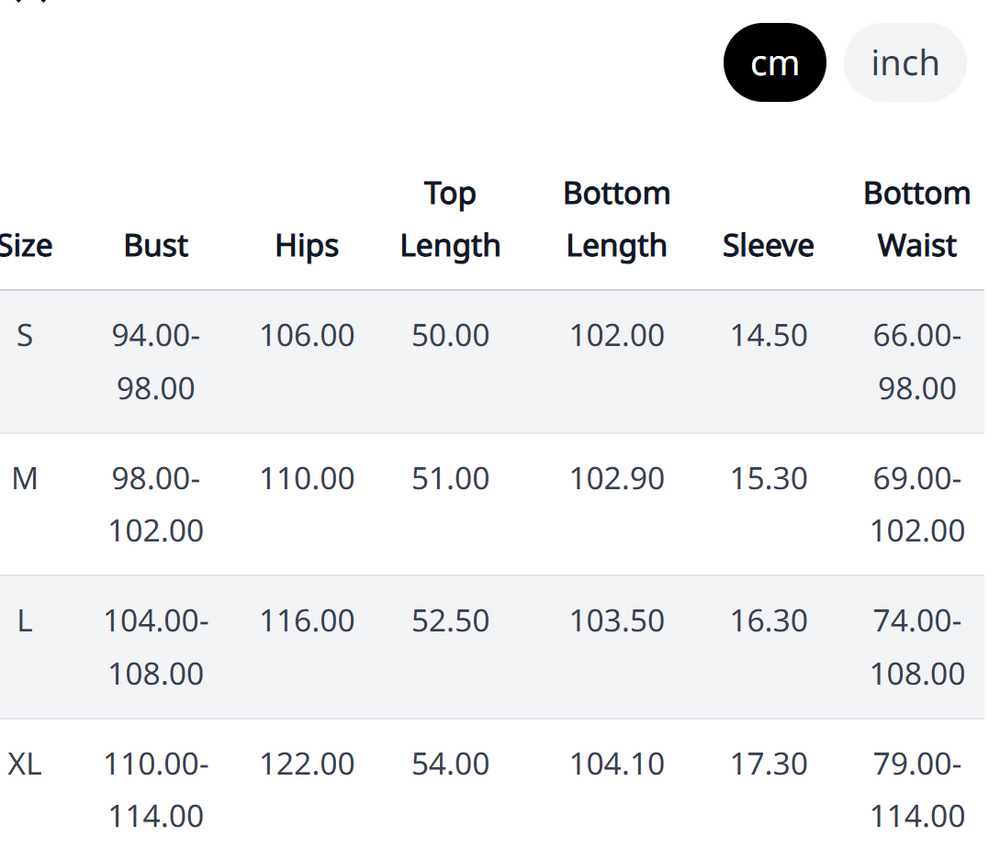This screenshot has height=848, width=1000.
Task: Click the 103.50 bottom length cell
Action: click(617, 621)
